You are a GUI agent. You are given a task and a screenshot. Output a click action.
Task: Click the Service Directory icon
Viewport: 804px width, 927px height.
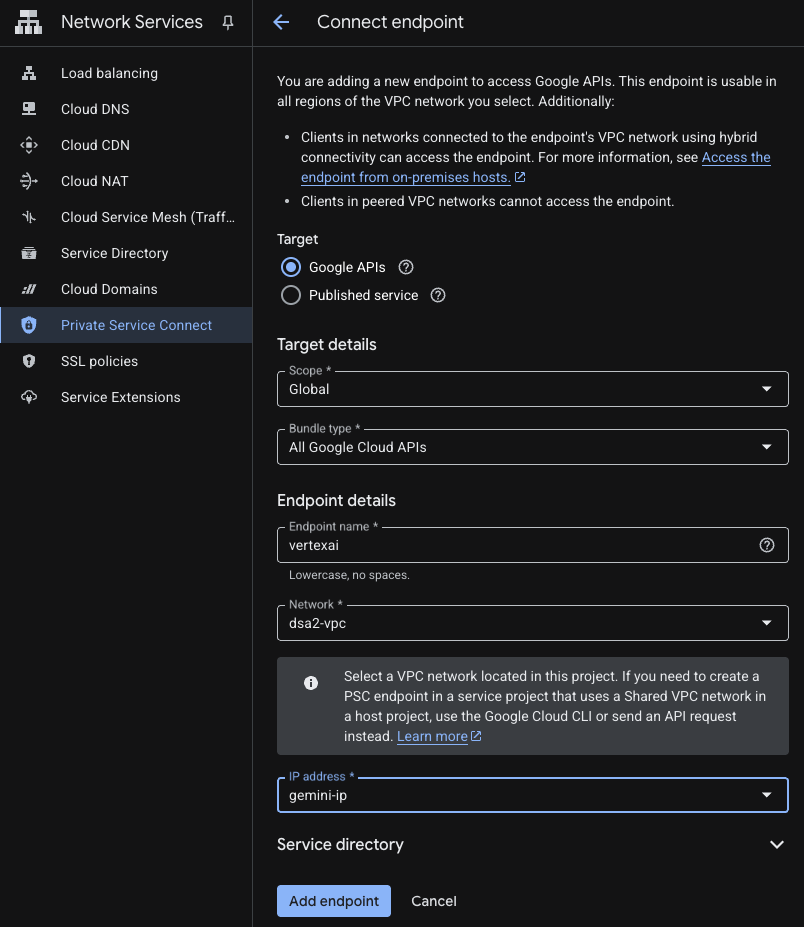(29, 254)
